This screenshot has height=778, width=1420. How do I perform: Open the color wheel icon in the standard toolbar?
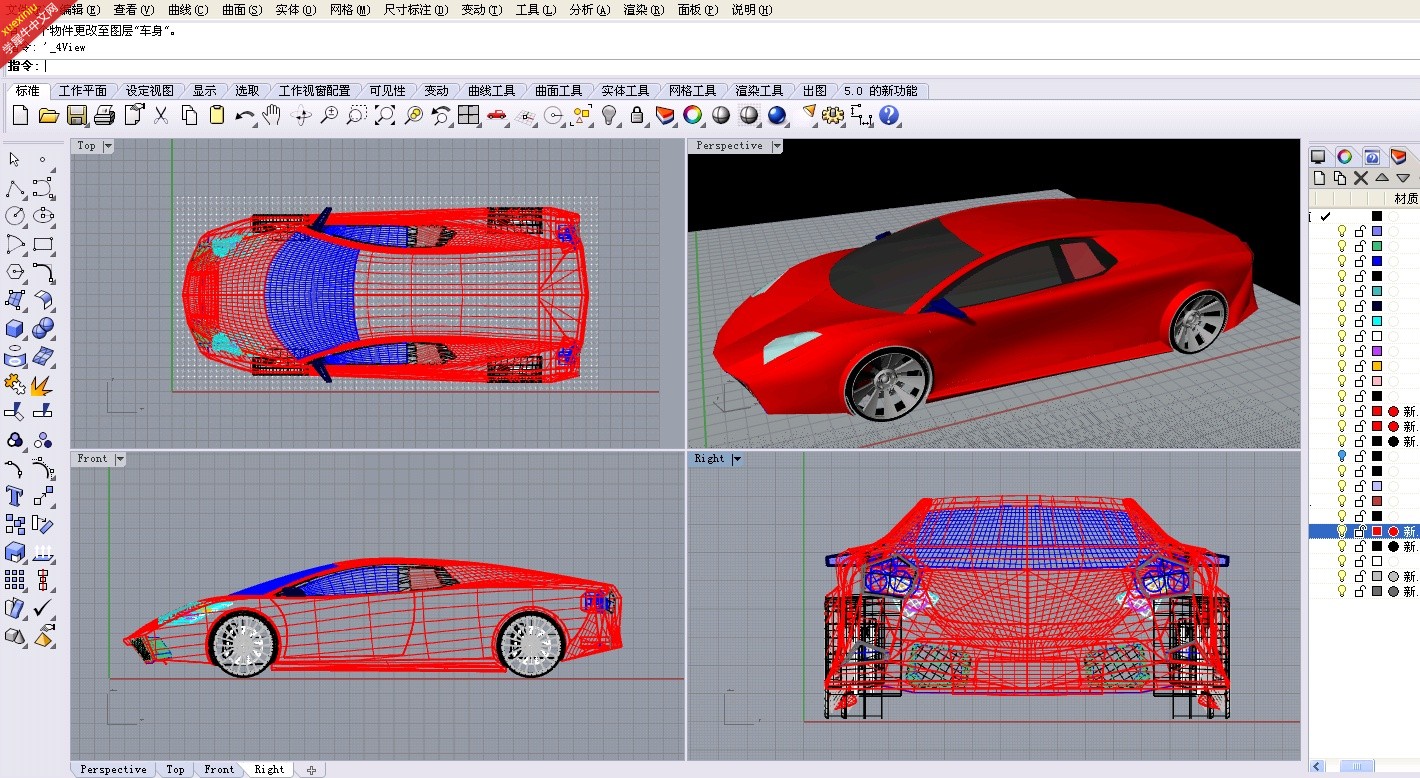pos(693,116)
